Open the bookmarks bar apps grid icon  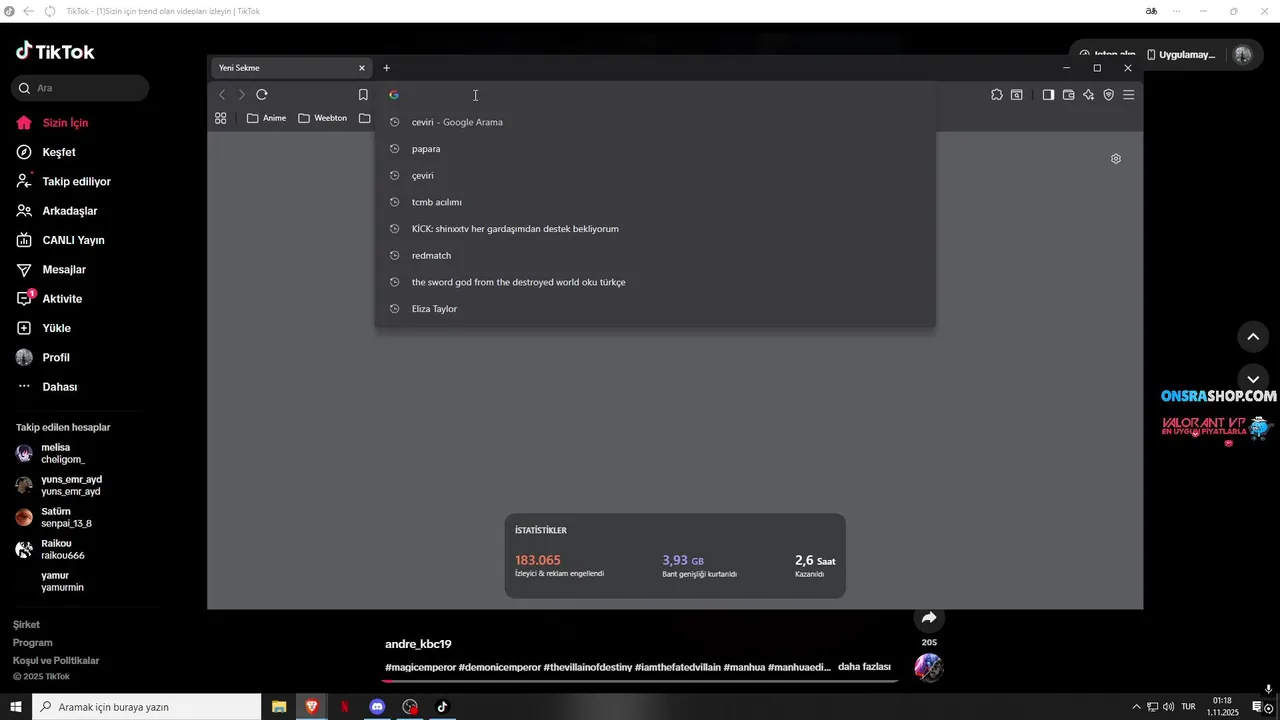[221, 118]
